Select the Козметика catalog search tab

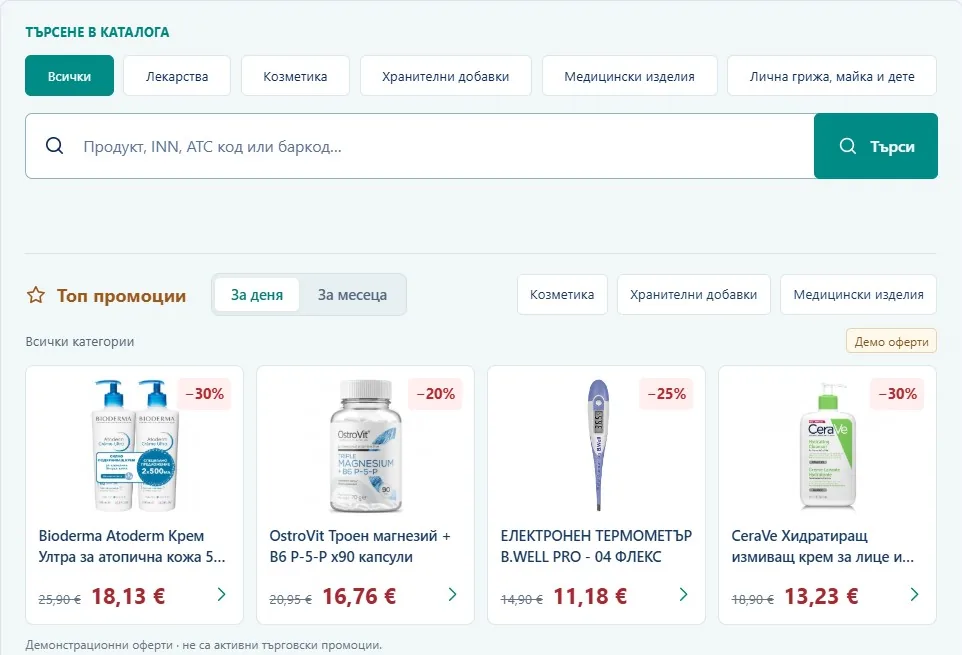click(295, 75)
